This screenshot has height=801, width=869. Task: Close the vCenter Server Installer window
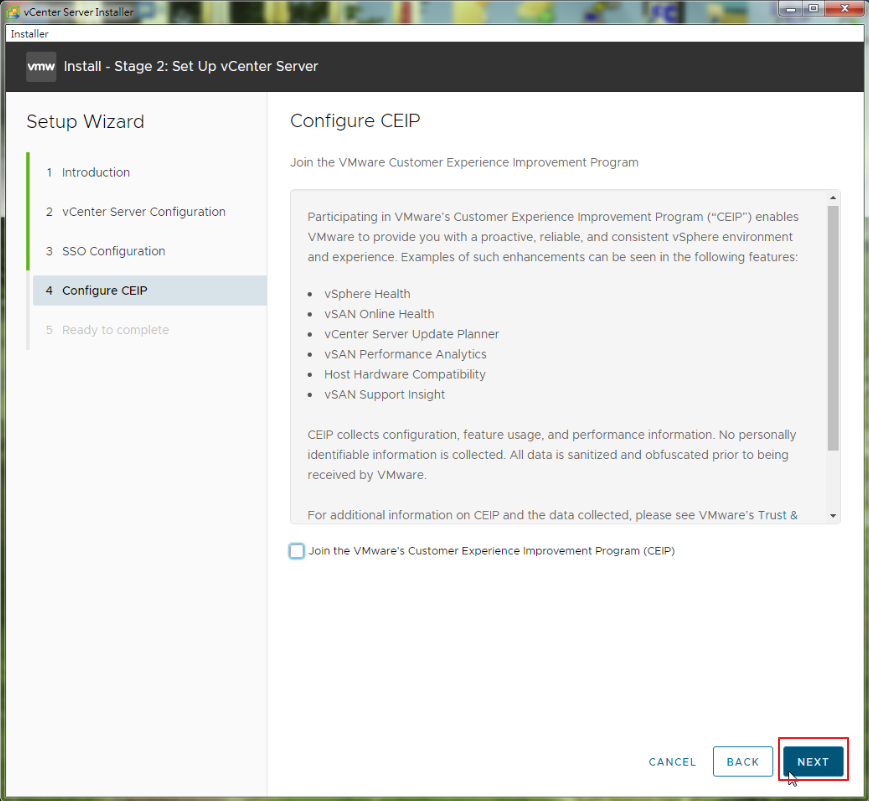[844, 9]
